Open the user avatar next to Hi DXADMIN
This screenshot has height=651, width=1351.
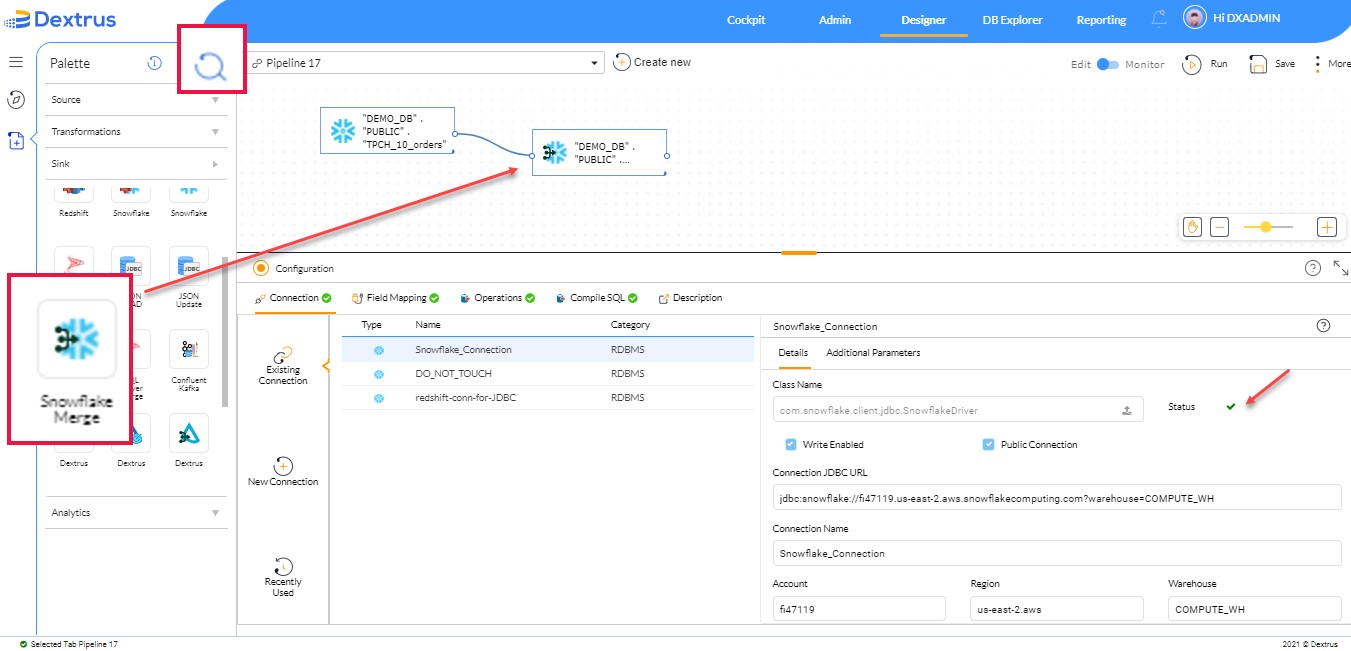1194,18
